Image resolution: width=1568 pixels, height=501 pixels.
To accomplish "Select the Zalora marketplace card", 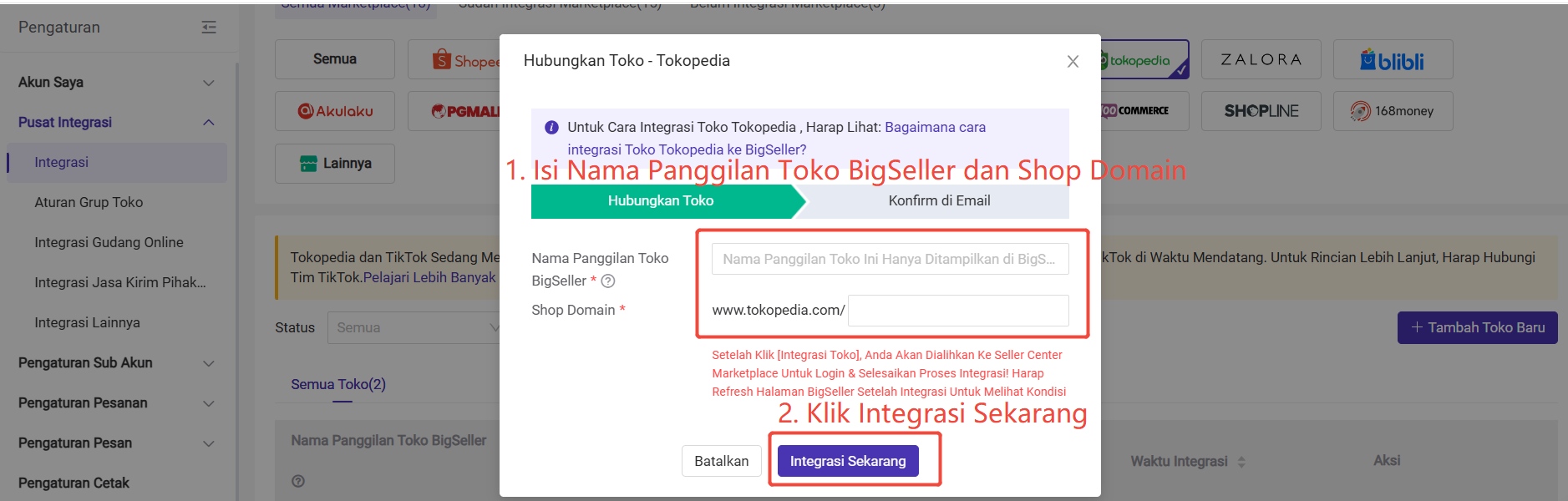I will tap(1261, 59).
